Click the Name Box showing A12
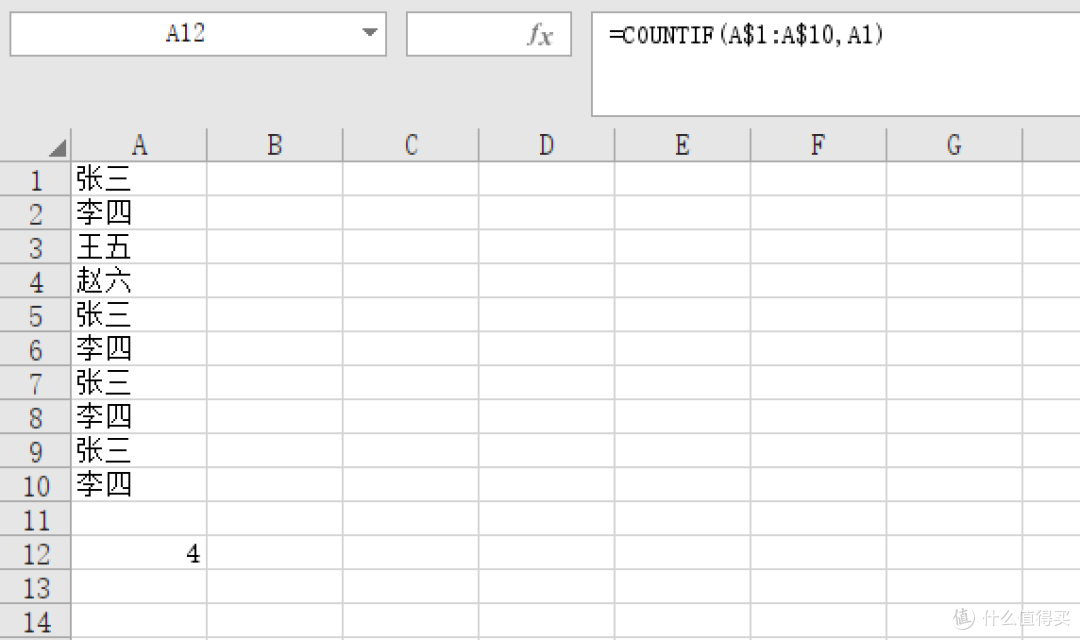The width and height of the screenshot is (1080, 640). pos(198,34)
